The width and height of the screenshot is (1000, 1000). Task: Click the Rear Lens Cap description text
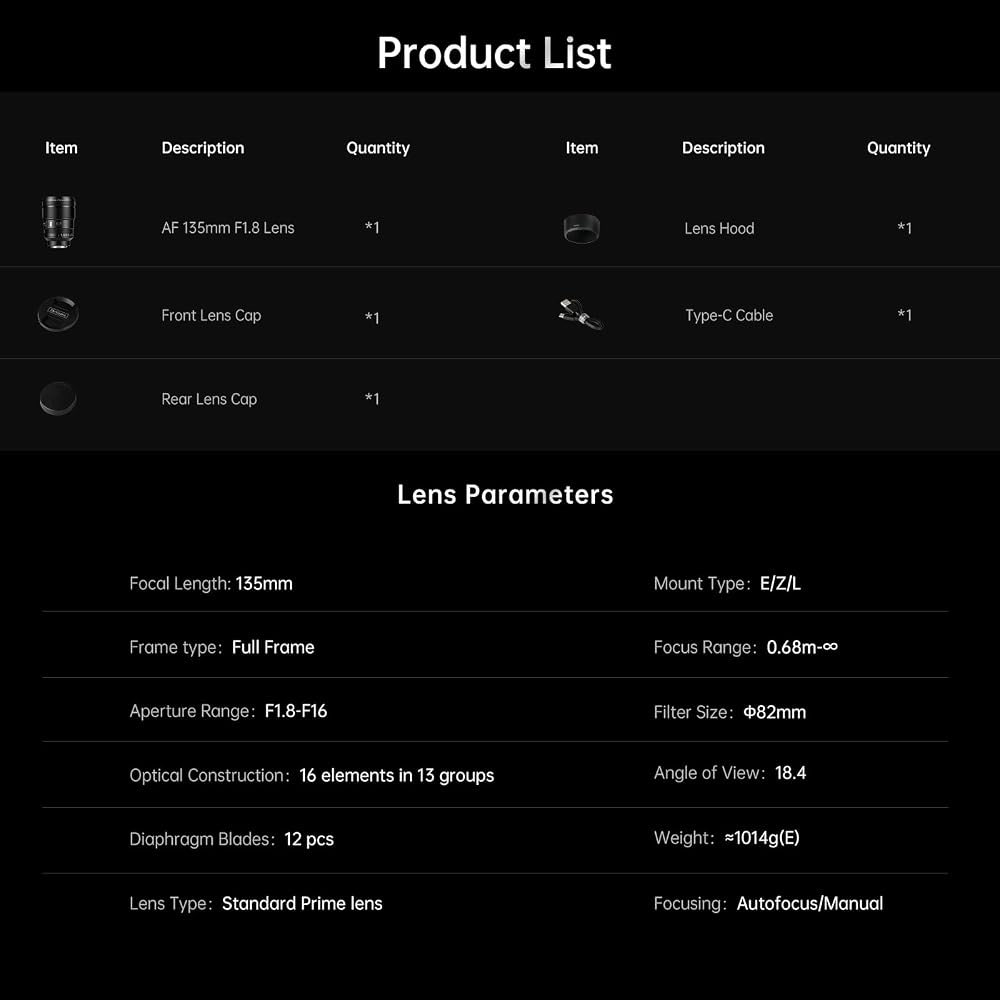click(x=209, y=399)
